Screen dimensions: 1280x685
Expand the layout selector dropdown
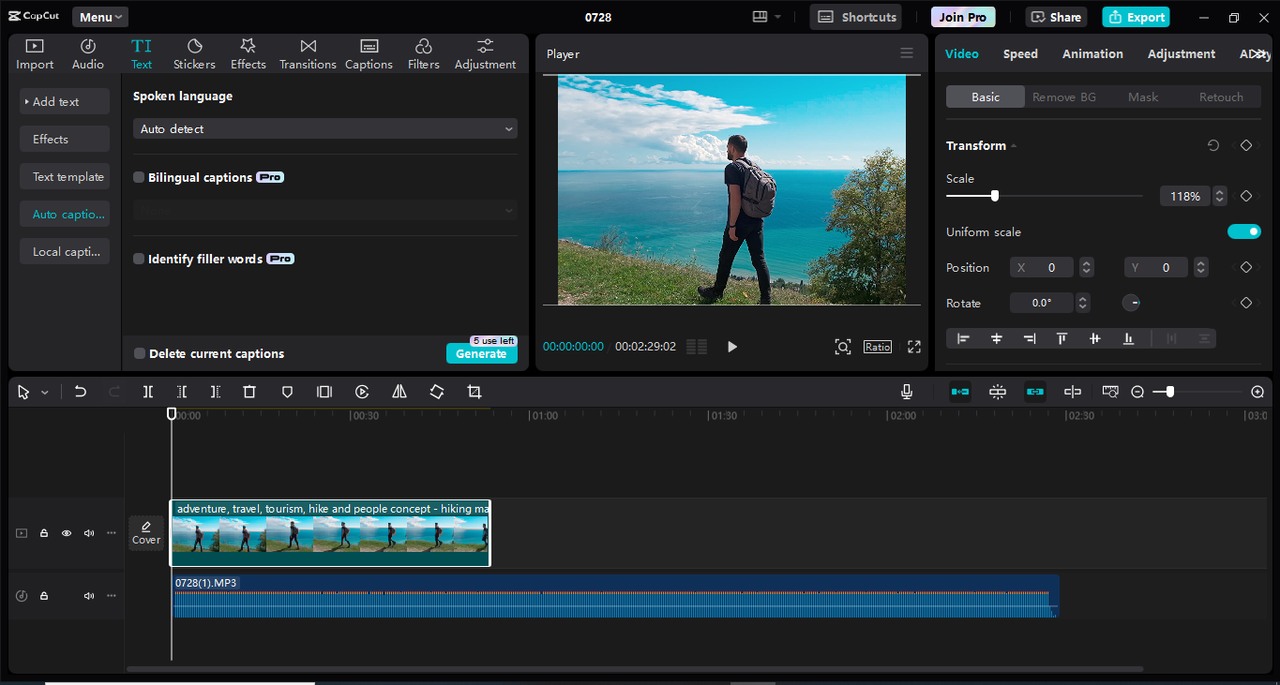tap(767, 17)
